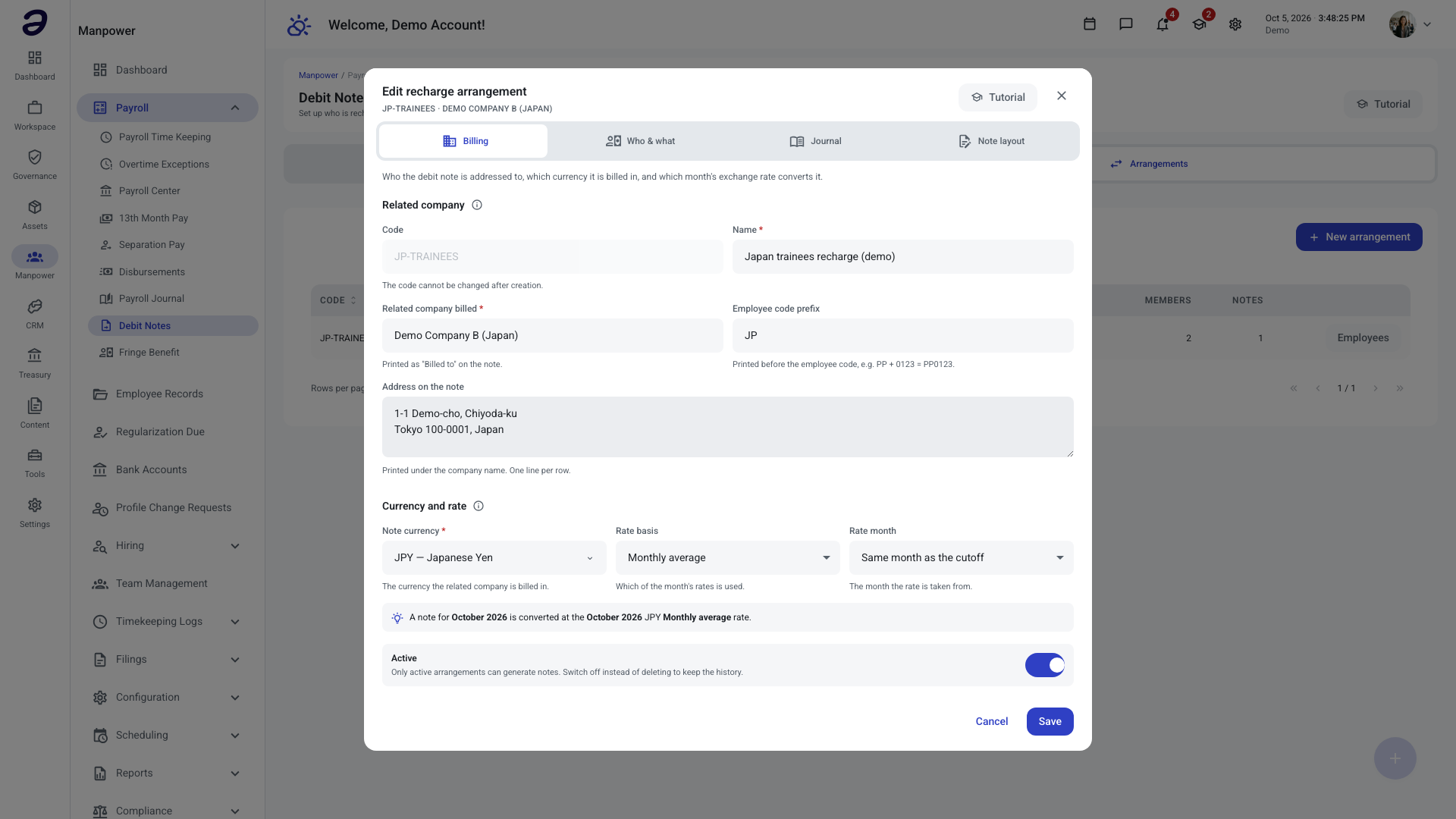Viewport: 1456px width, 819px height.
Task: Edit the Related company billed field
Action: click(553, 335)
